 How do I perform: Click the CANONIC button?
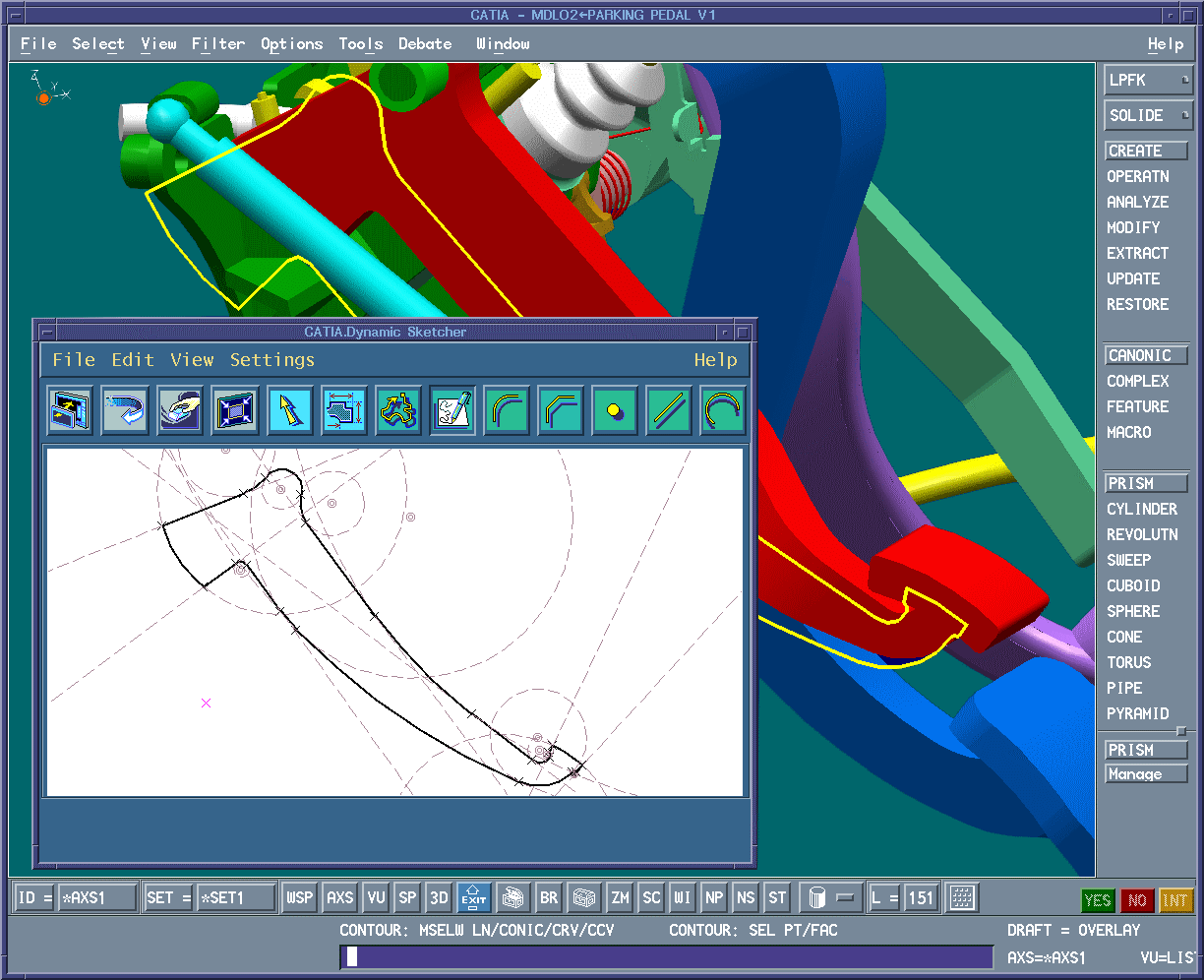1146,356
